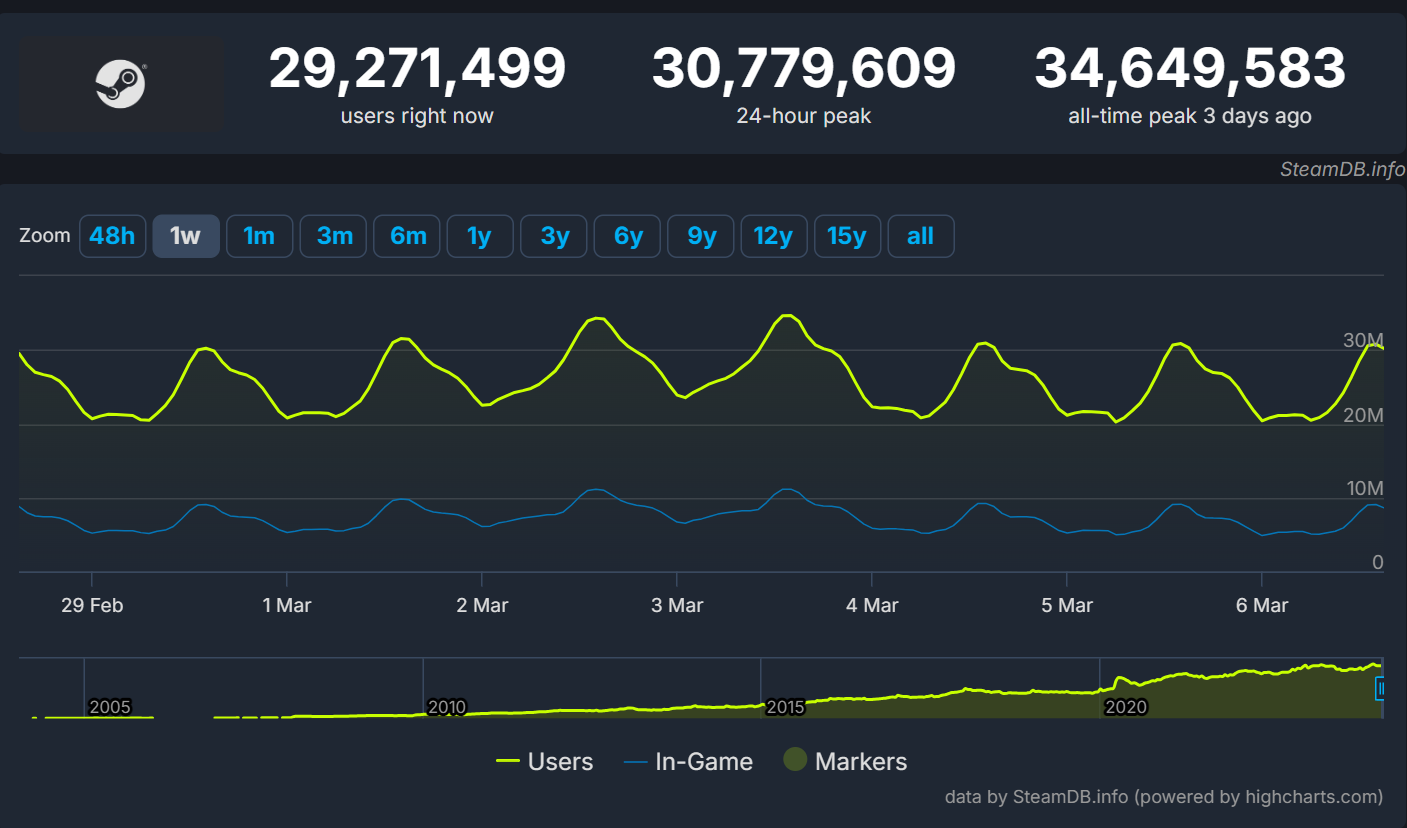
Task: Click the 5 Mar axis label
Action: (x=1067, y=605)
